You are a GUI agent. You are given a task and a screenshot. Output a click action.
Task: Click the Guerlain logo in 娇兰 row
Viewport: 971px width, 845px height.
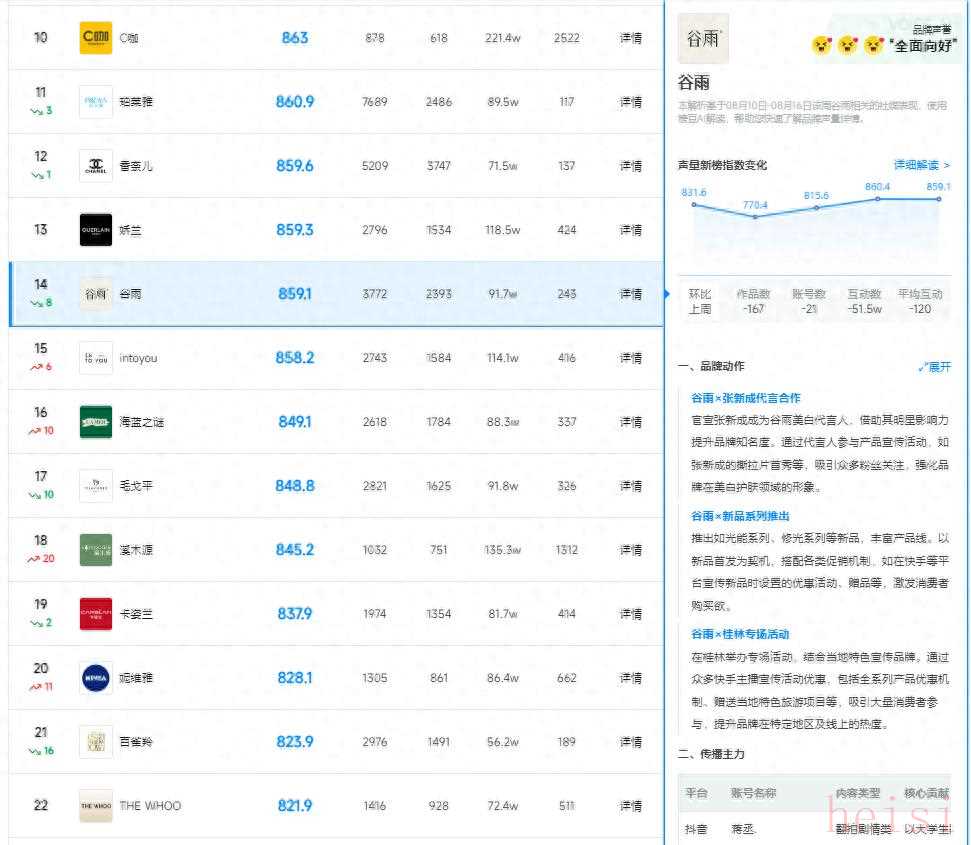click(x=96, y=230)
